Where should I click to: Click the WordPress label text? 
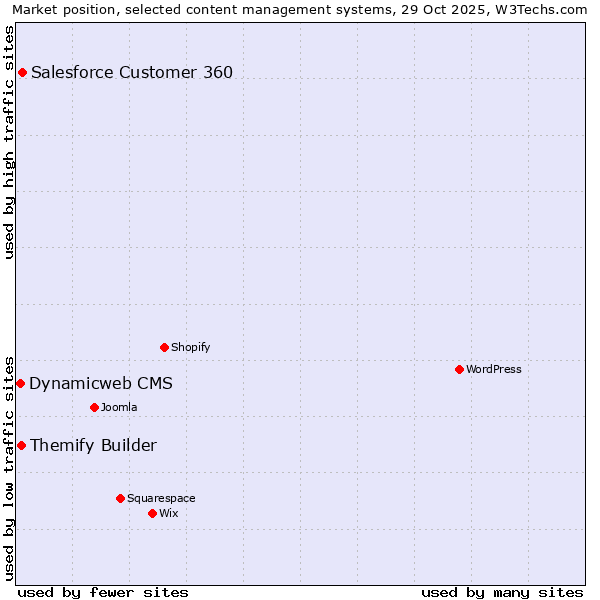click(x=493, y=369)
